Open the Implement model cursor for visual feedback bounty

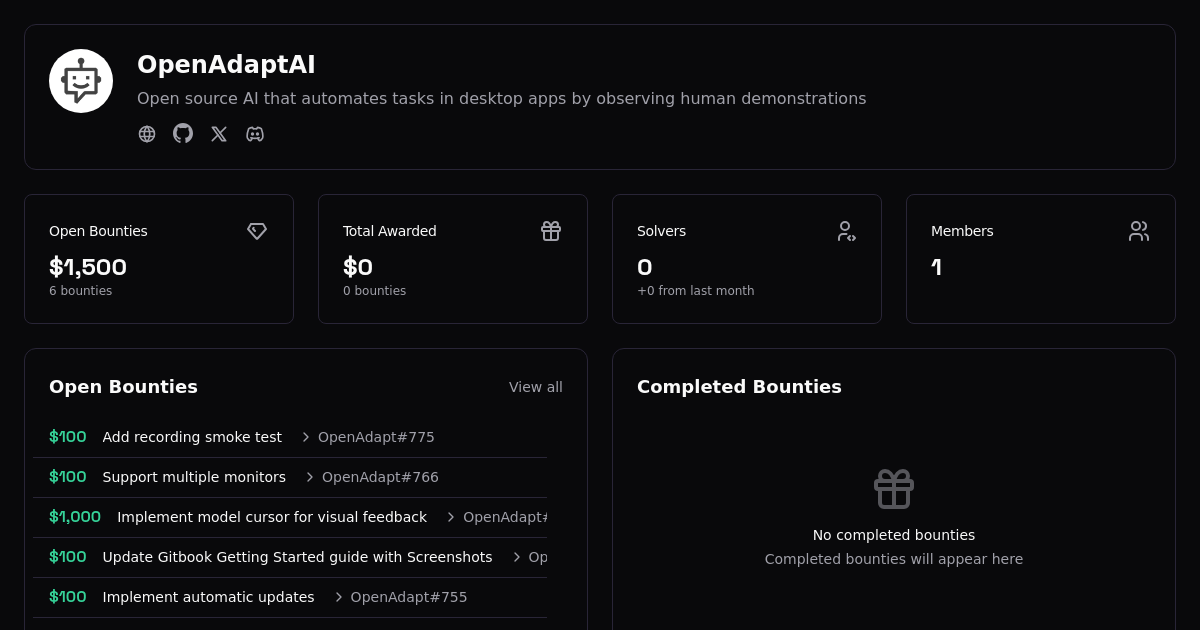tap(272, 517)
